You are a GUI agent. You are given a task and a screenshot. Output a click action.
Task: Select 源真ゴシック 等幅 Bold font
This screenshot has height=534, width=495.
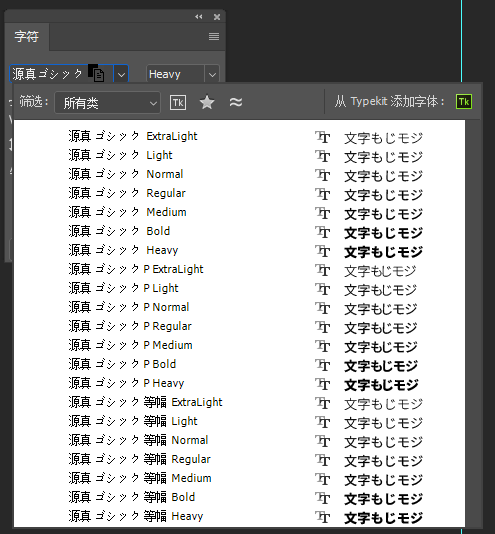click(x=239, y=498)
